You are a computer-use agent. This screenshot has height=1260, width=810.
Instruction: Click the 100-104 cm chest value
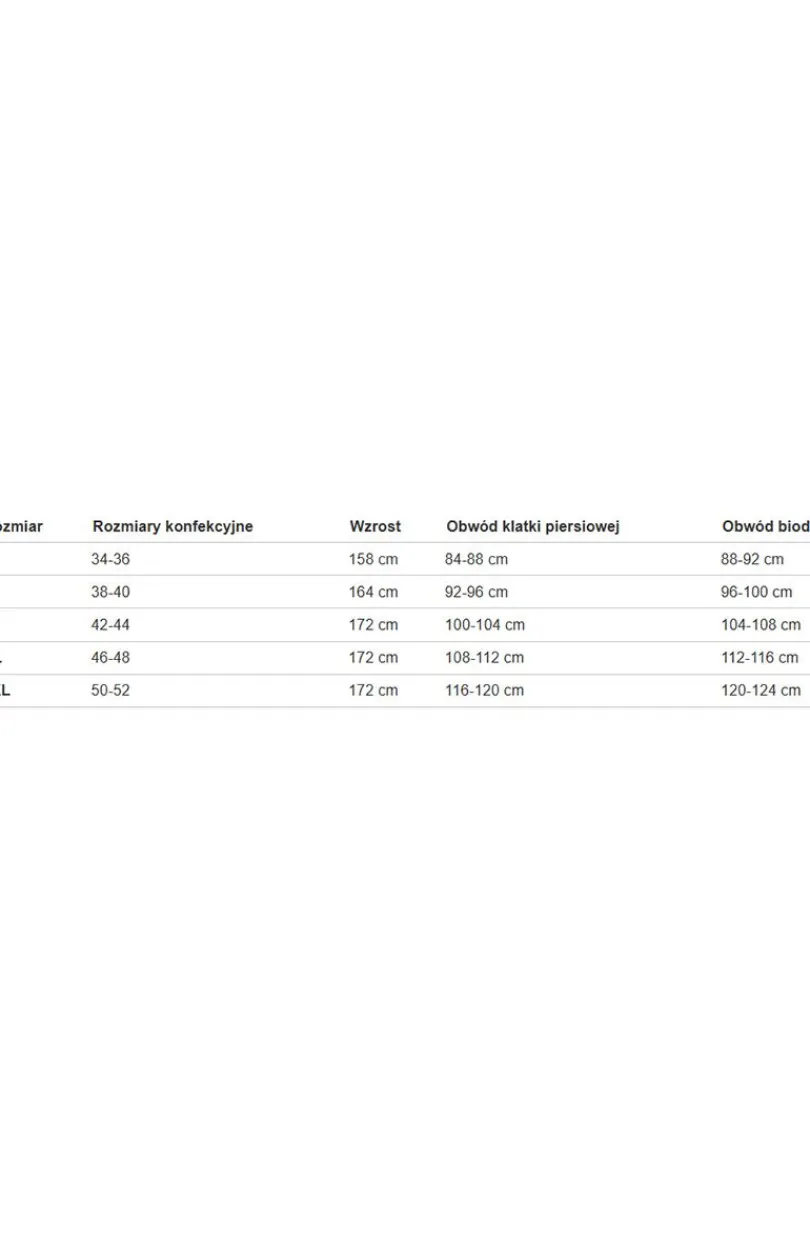485,625
